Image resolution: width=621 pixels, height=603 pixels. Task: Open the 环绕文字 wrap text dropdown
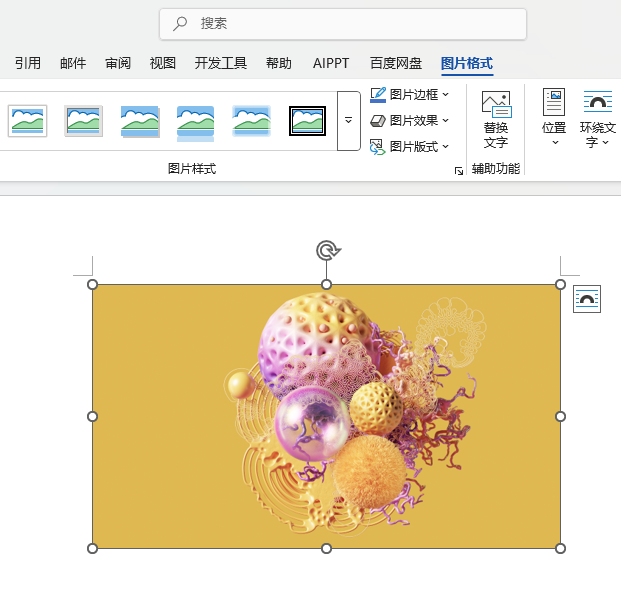pos(597,118)
